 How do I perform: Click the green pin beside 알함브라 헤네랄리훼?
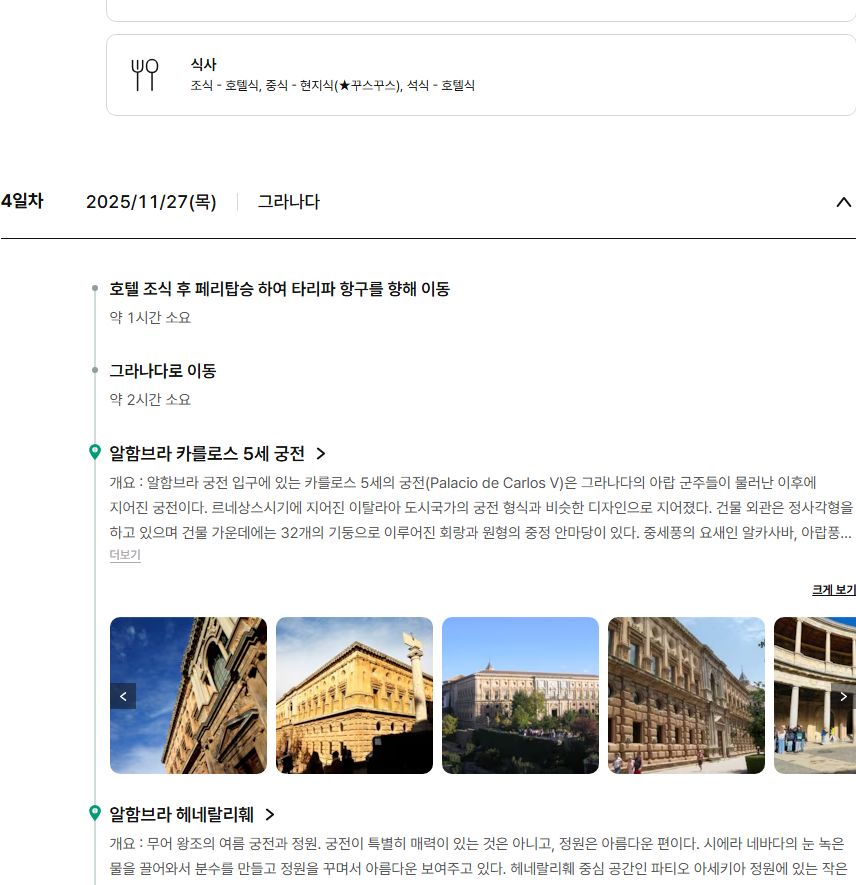click(95, 813)
